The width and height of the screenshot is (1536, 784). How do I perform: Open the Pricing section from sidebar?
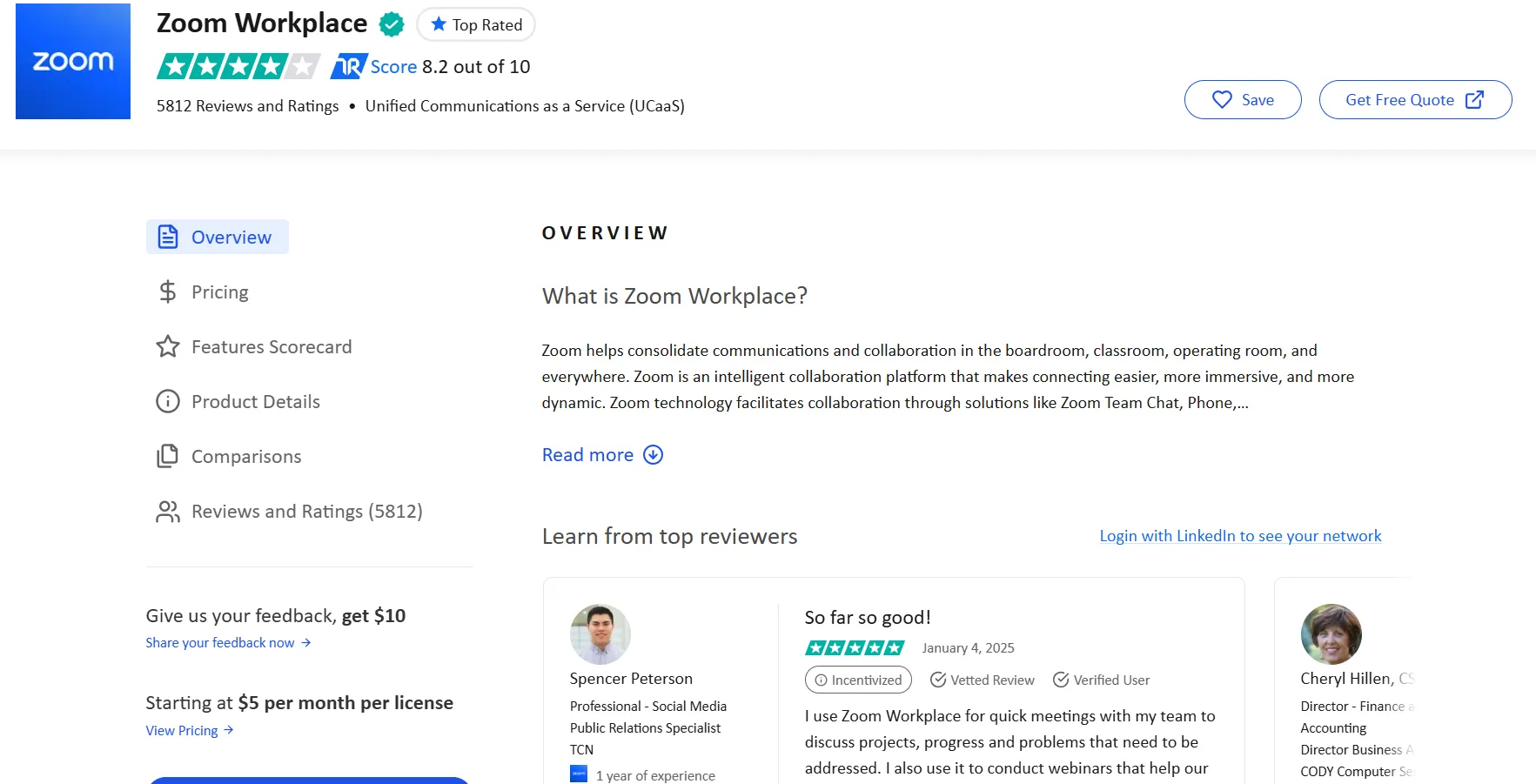tap(219, 291)
